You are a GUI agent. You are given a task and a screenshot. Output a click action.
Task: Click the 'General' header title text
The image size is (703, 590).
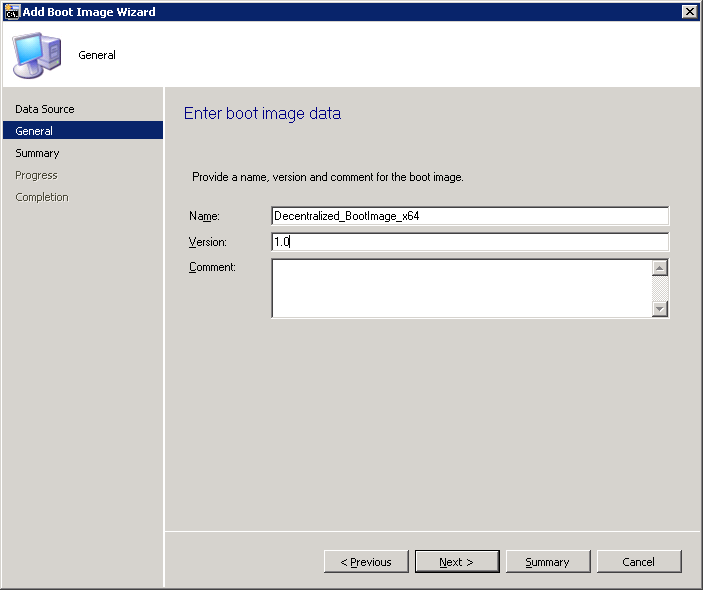tap(97, 55)
